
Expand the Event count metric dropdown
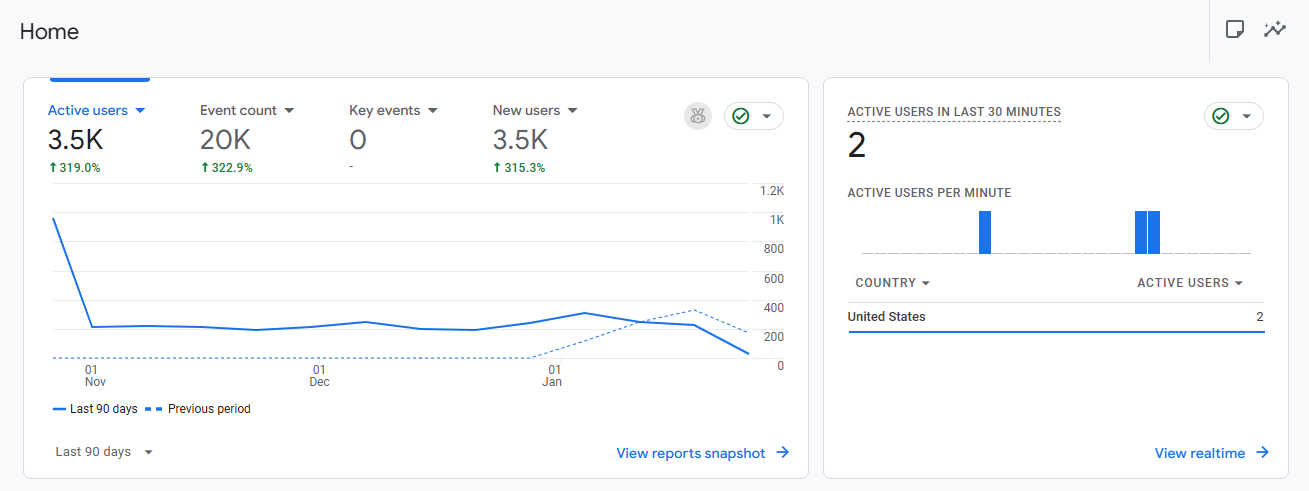(289, 111)
